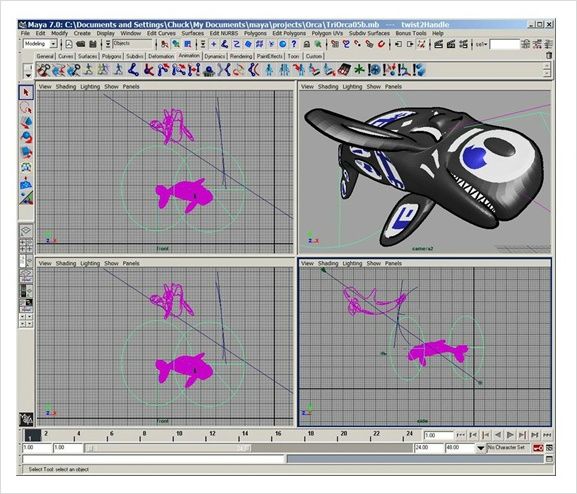Image resolution: width=577 pixels, height=494 pixels.
Task: Click the Select by component type icon
Action: 188,44
